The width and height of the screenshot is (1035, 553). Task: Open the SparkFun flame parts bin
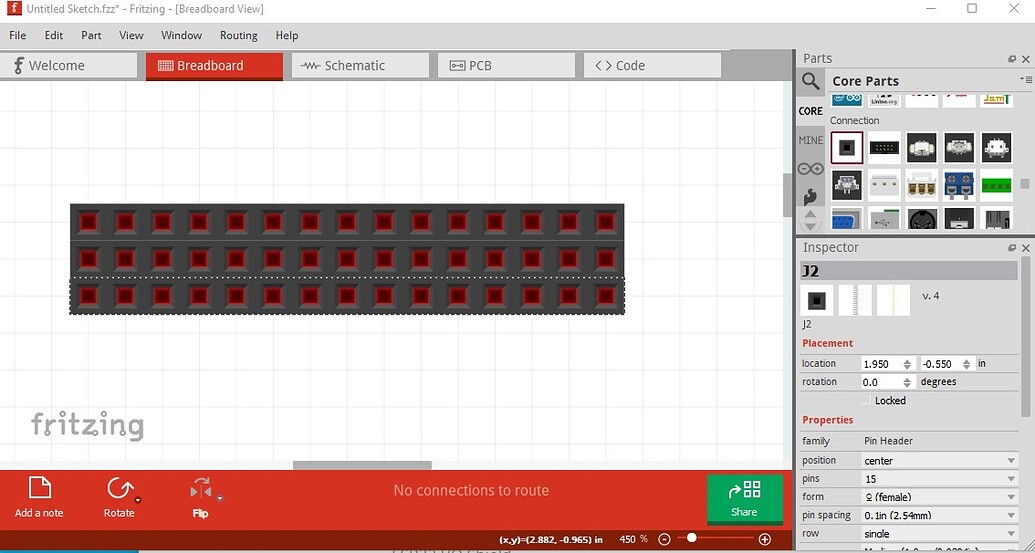click(x=811, y=197)
